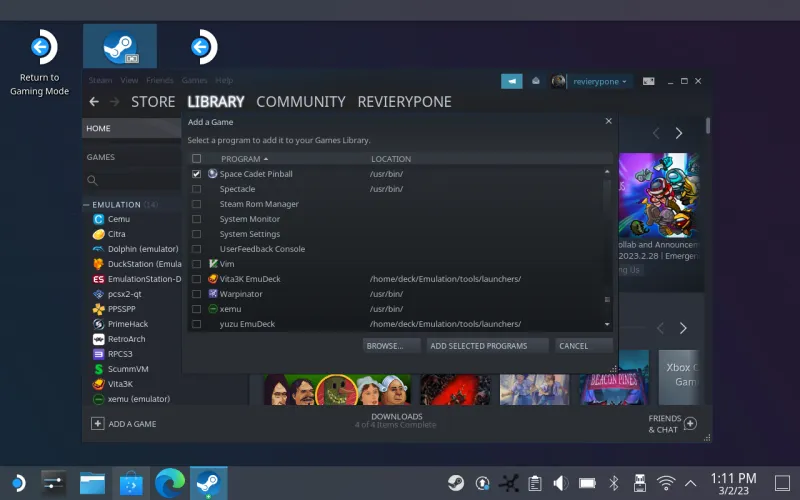The width and height of the screenshot is (800, 500).
Task: Click the Steam announcements megaphone icon
Action: coord(512,81)
